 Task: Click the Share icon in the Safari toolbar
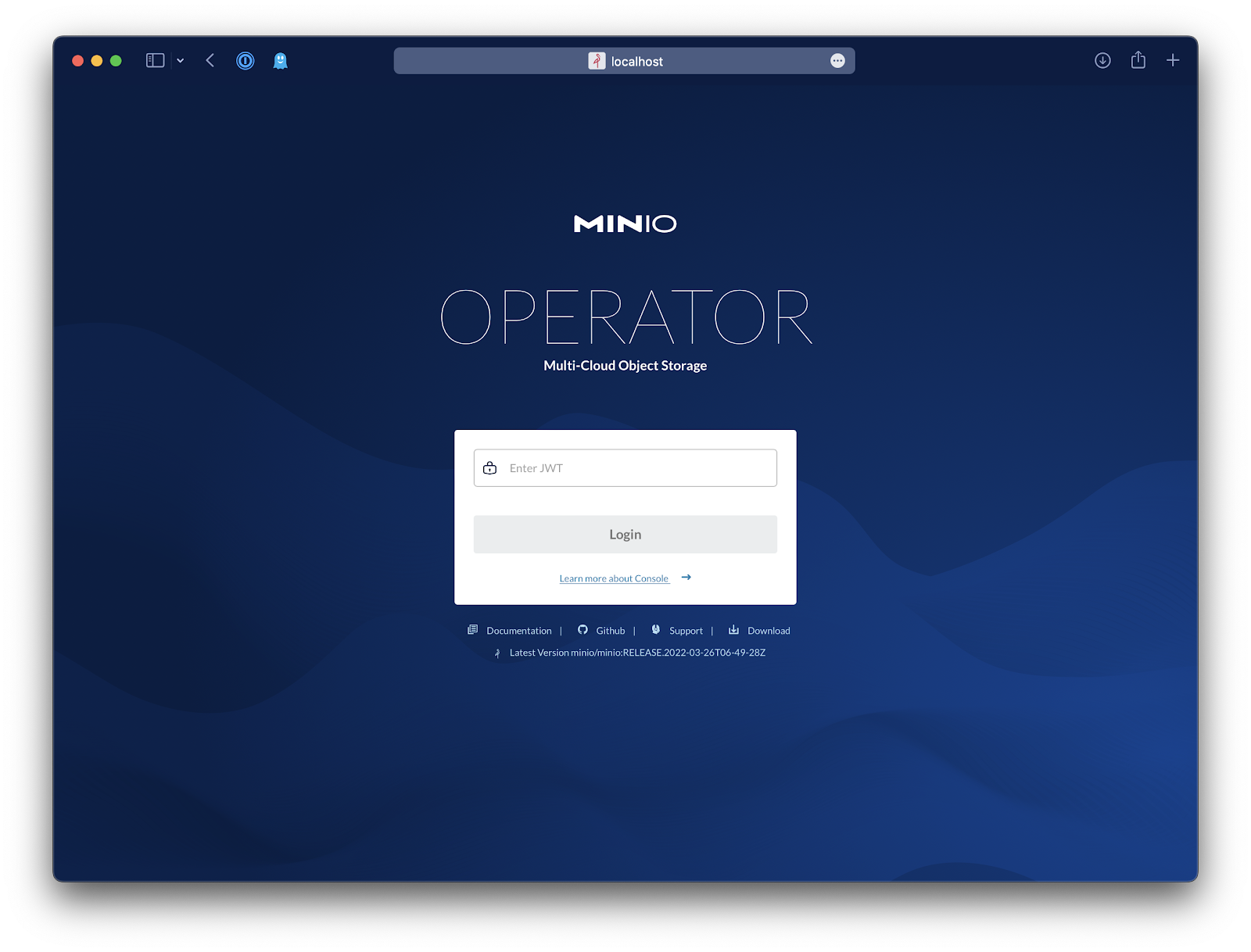(x=1138, y=61)
